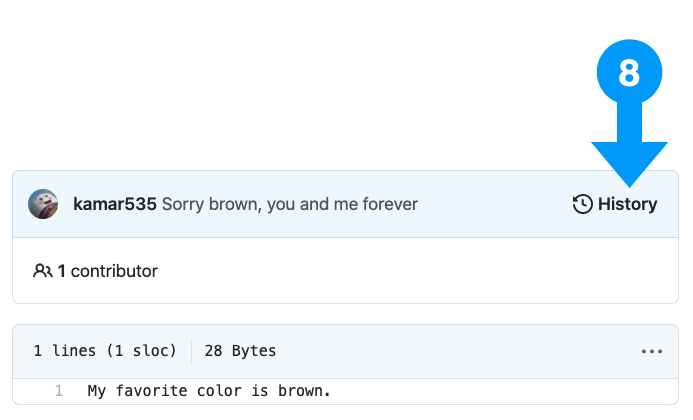Click the "28 Bytes" file size text
Image resolution: width=693 pixels, height=420 pixels.
(240, 351)
